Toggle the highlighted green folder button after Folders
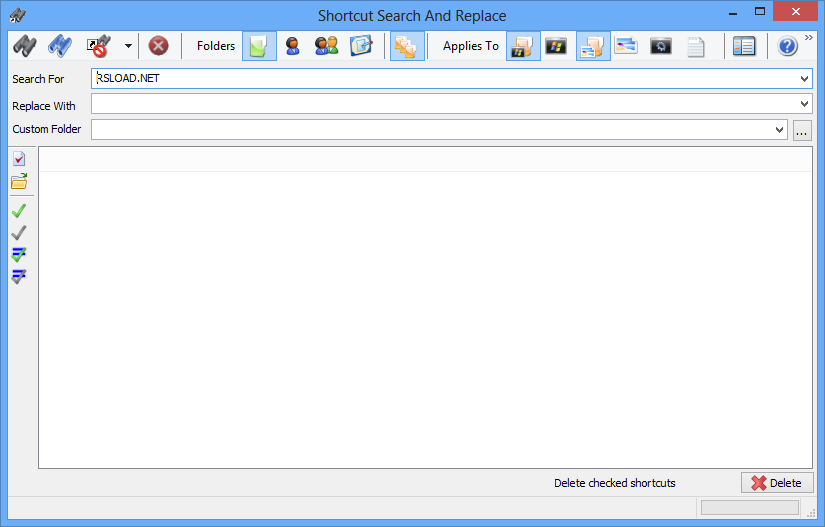The height and width of the screenshot is (527, 825). 259,46
